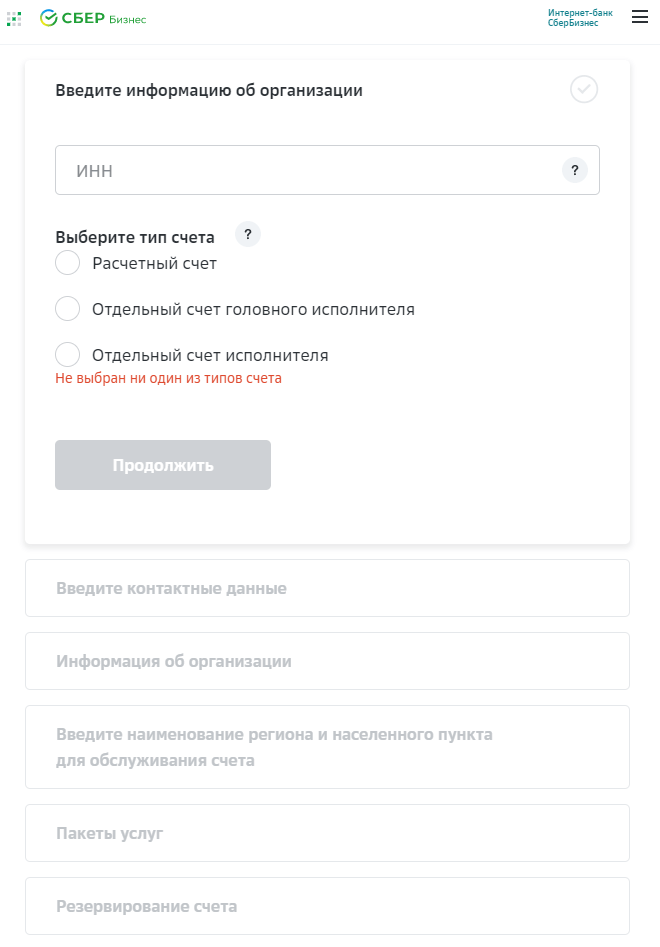Click the ИНН help question mark icon

point(575,170)
